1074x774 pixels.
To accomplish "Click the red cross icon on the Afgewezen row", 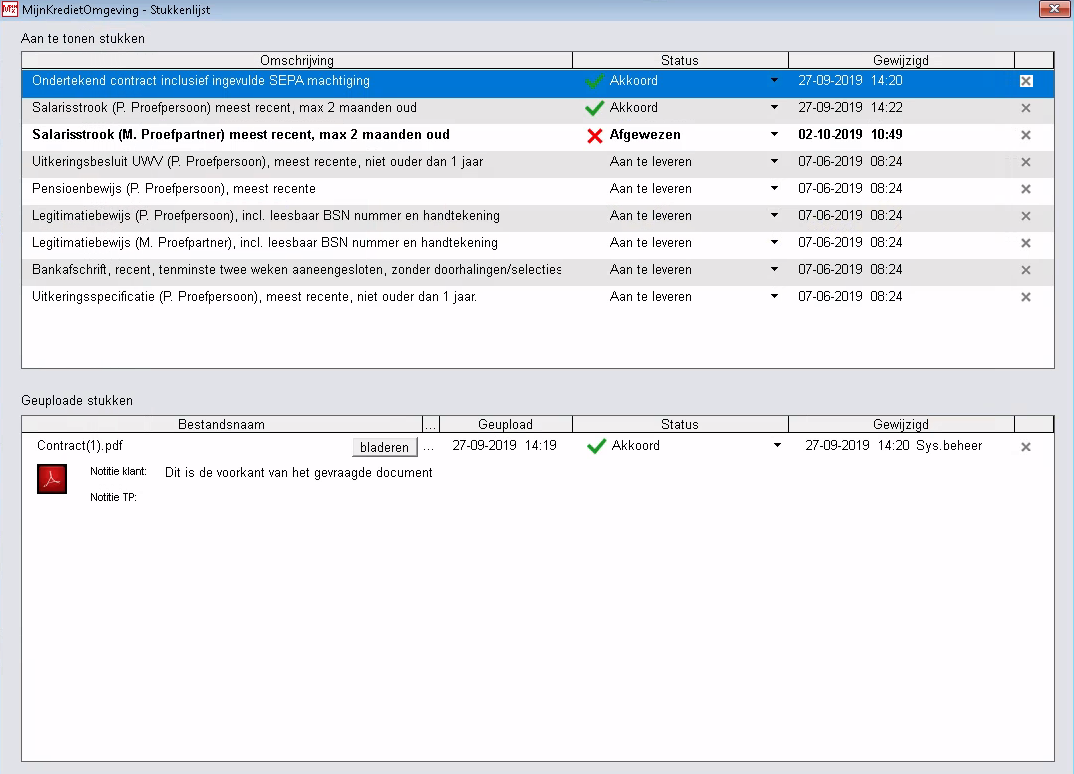I will tap(595, 135).
